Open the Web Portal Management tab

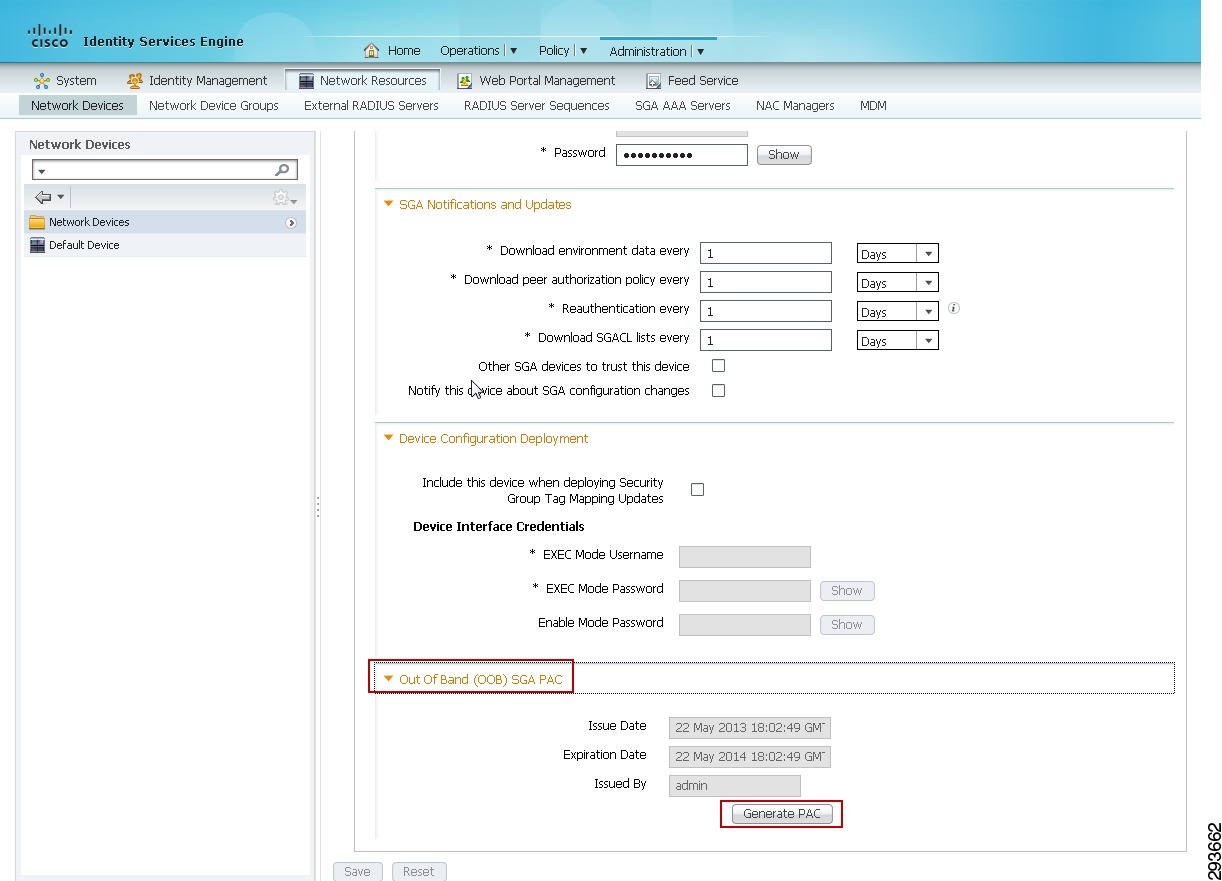[536, 81]
